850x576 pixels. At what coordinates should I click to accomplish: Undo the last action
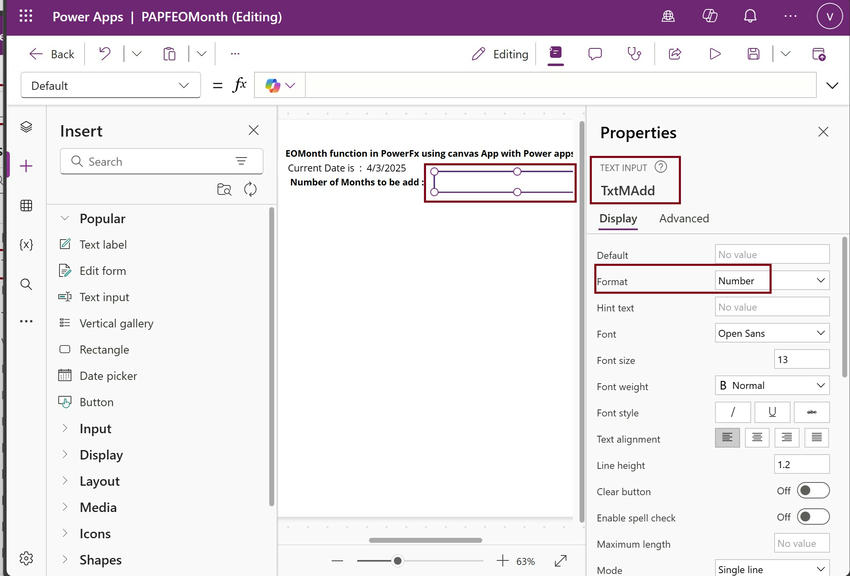click(x=105, y=54)
